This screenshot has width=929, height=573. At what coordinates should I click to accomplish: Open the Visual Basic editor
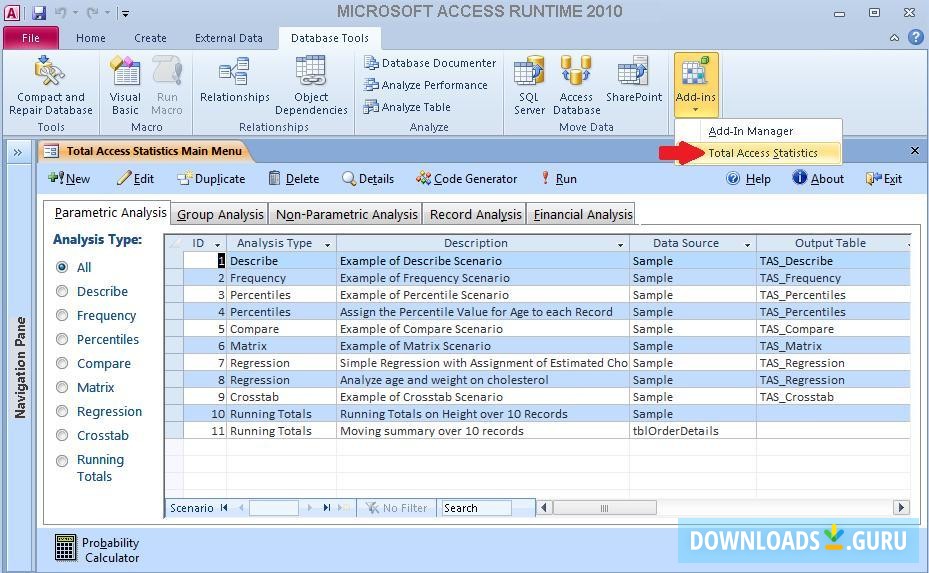(x=125, y=85)
